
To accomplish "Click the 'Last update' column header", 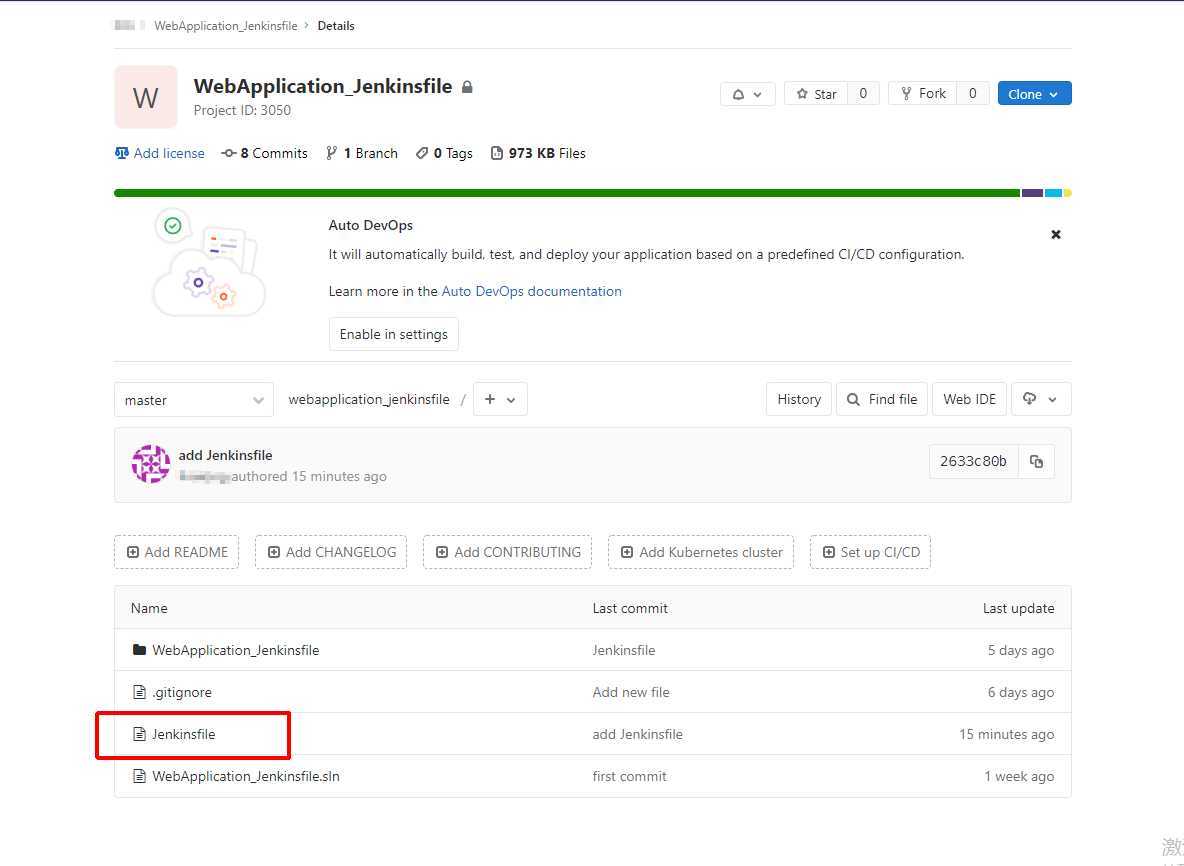I will (x=1019, y=608).
